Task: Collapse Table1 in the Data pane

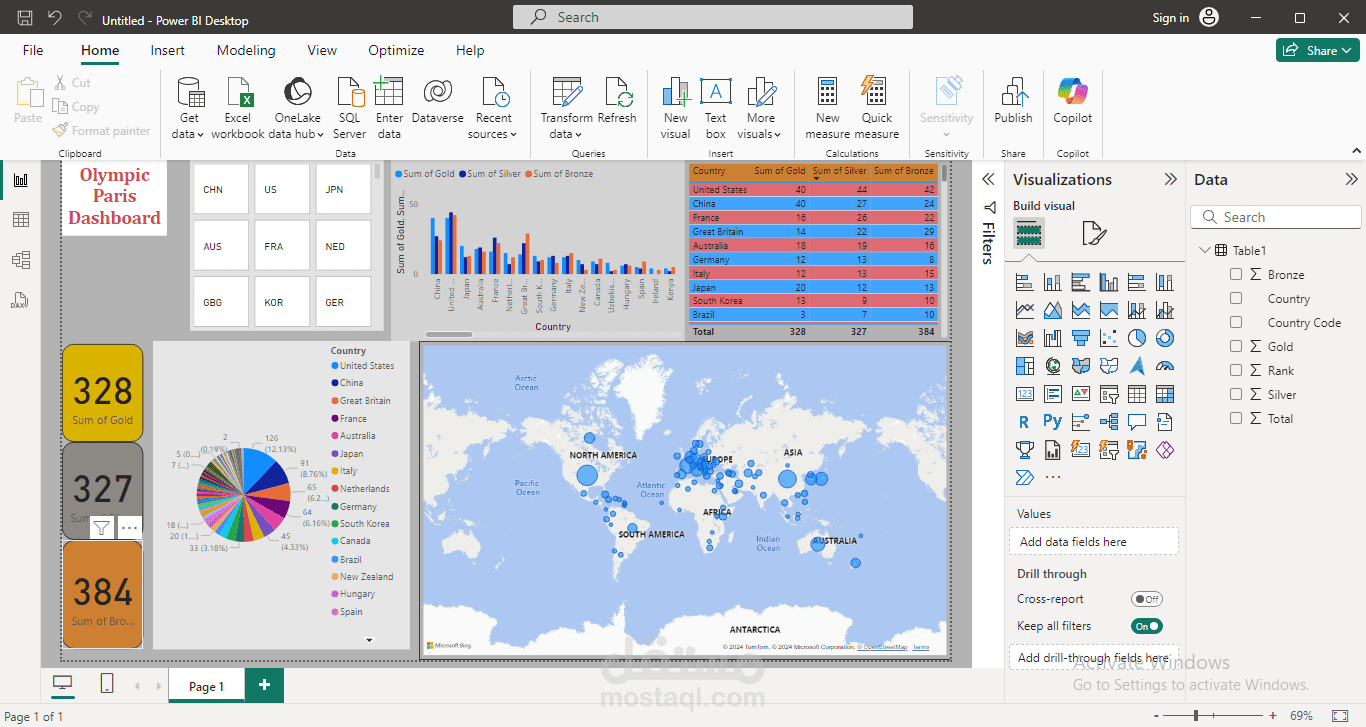Action: 1203,249
